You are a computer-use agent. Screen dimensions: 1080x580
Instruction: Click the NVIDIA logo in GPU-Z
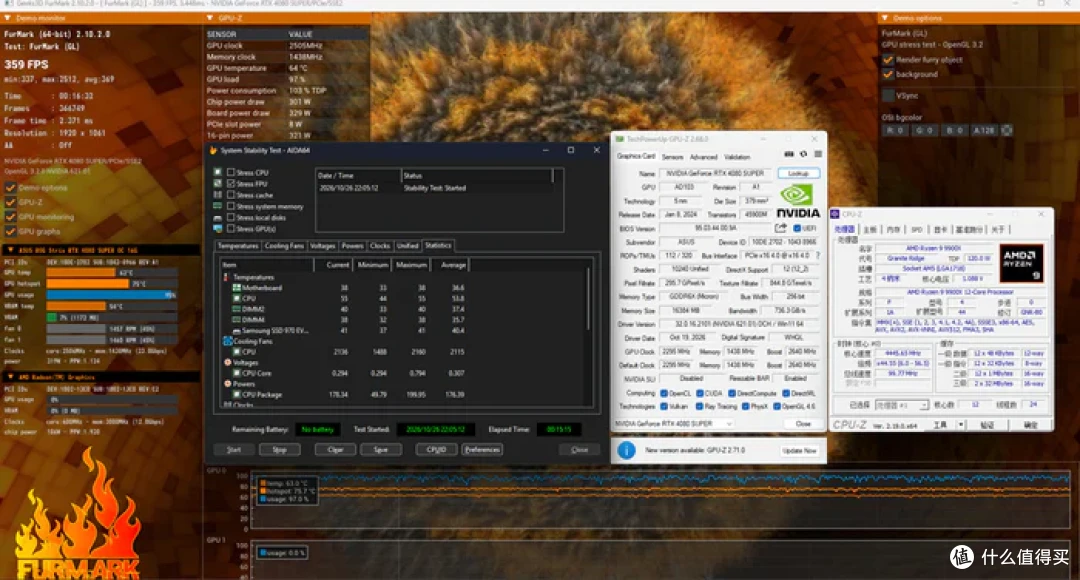pyautogui.click(x=798, y=202)
